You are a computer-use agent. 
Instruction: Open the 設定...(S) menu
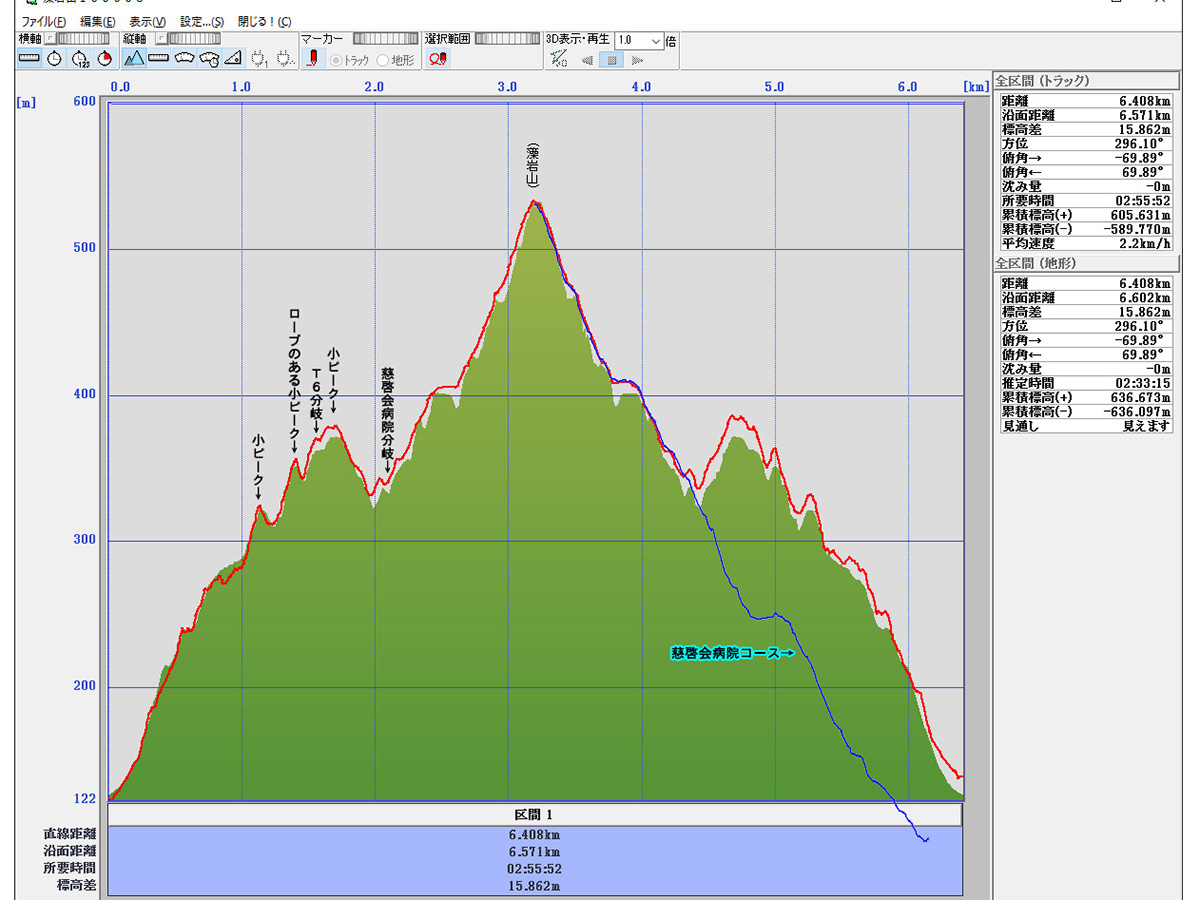pyautogui.click(x=201, y=21)
